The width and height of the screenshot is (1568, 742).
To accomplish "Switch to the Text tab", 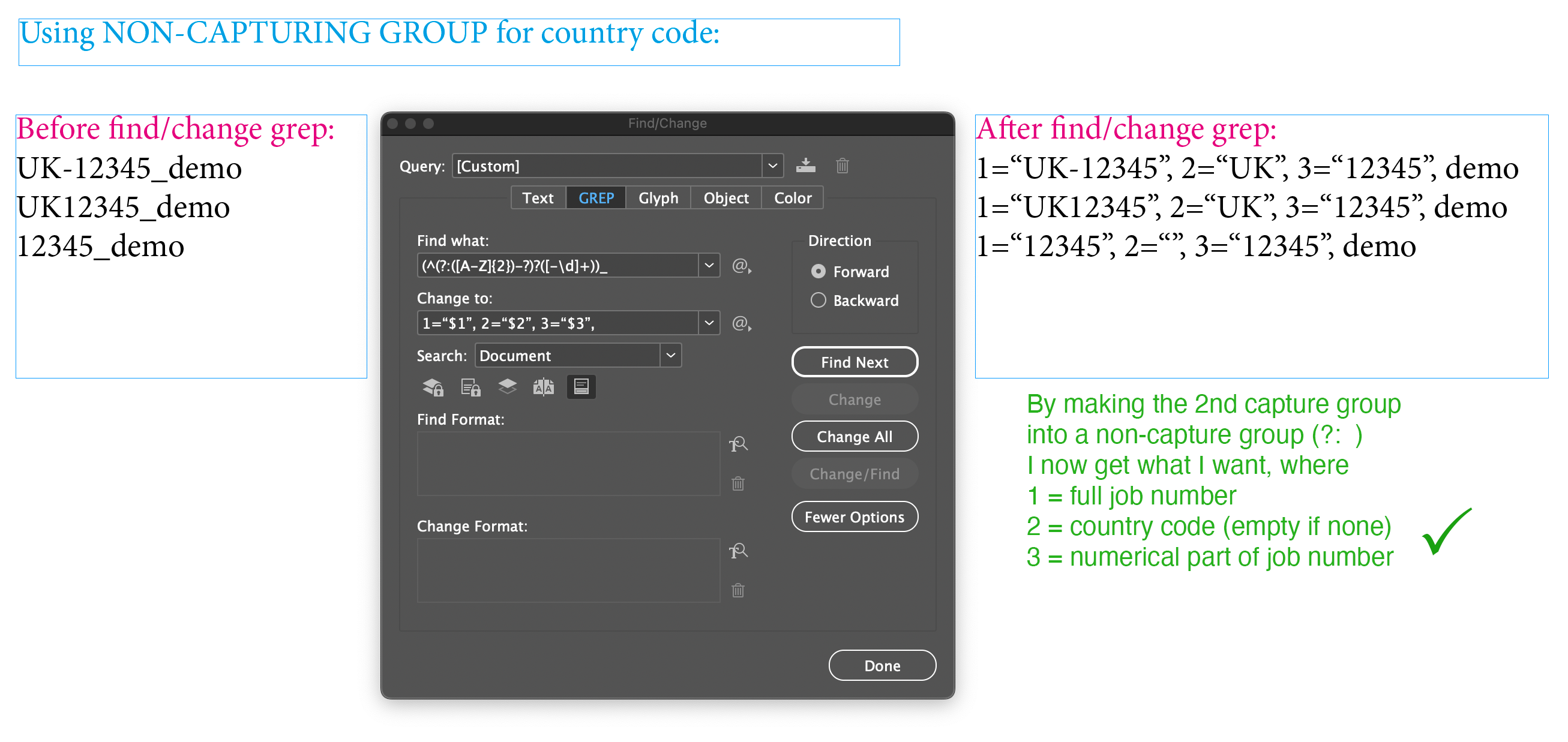I will tap(538, 197).
